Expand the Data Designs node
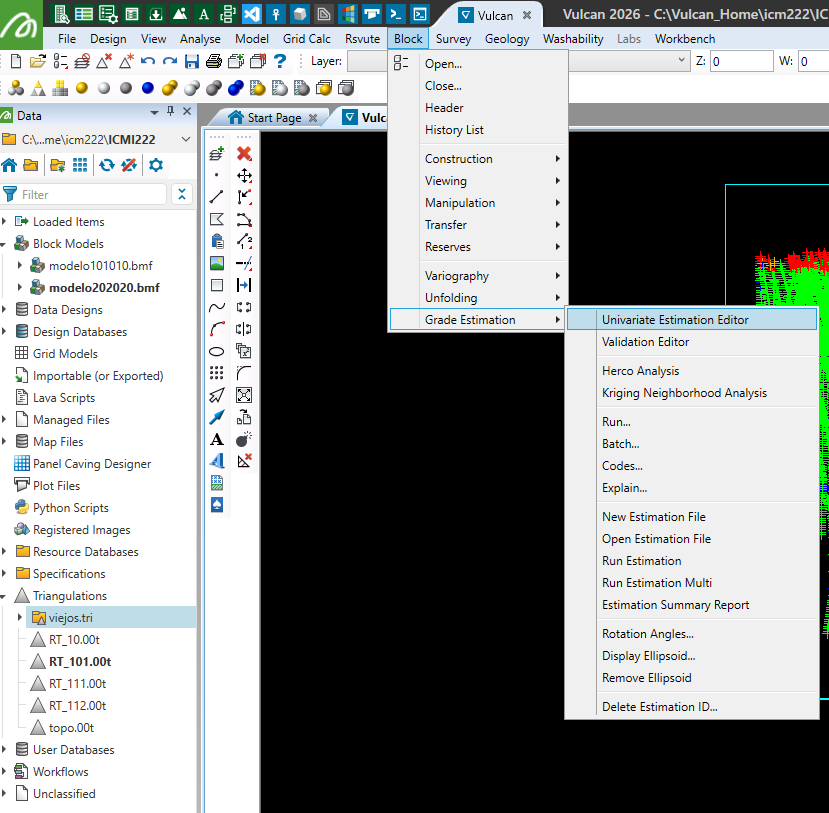Viewport: 829px width, 813px height. coord(5,309)
